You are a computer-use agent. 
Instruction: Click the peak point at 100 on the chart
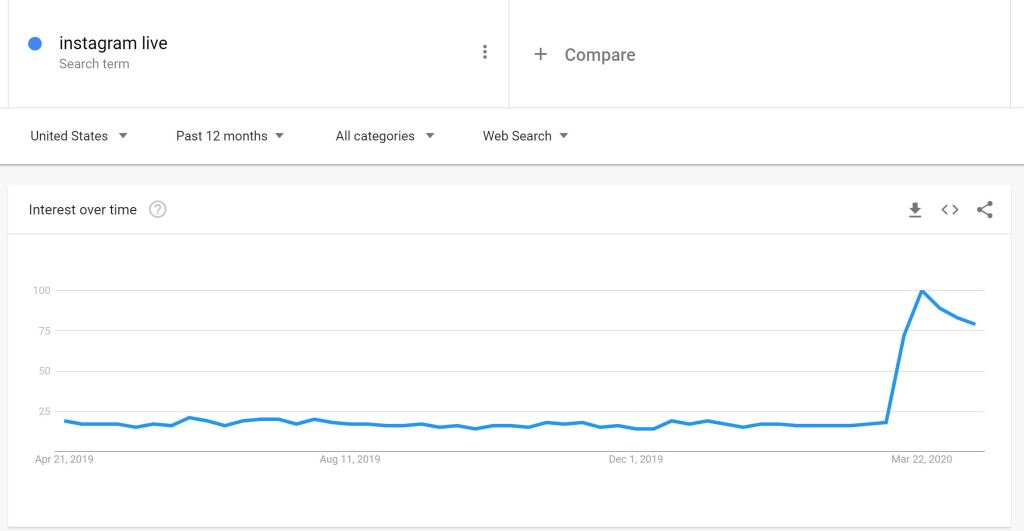point(921,291)
